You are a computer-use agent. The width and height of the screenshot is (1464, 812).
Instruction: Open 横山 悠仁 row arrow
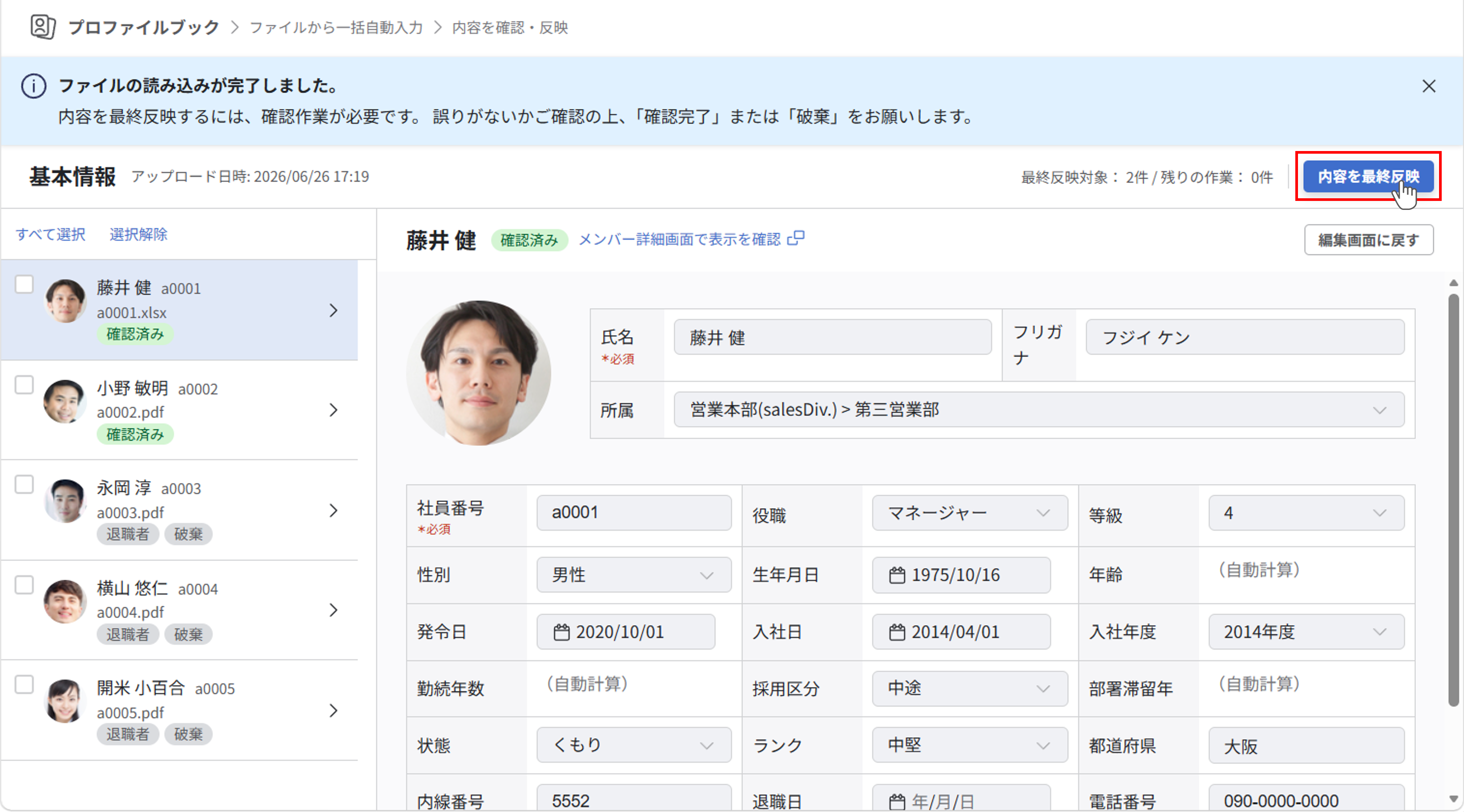(334, 610)
